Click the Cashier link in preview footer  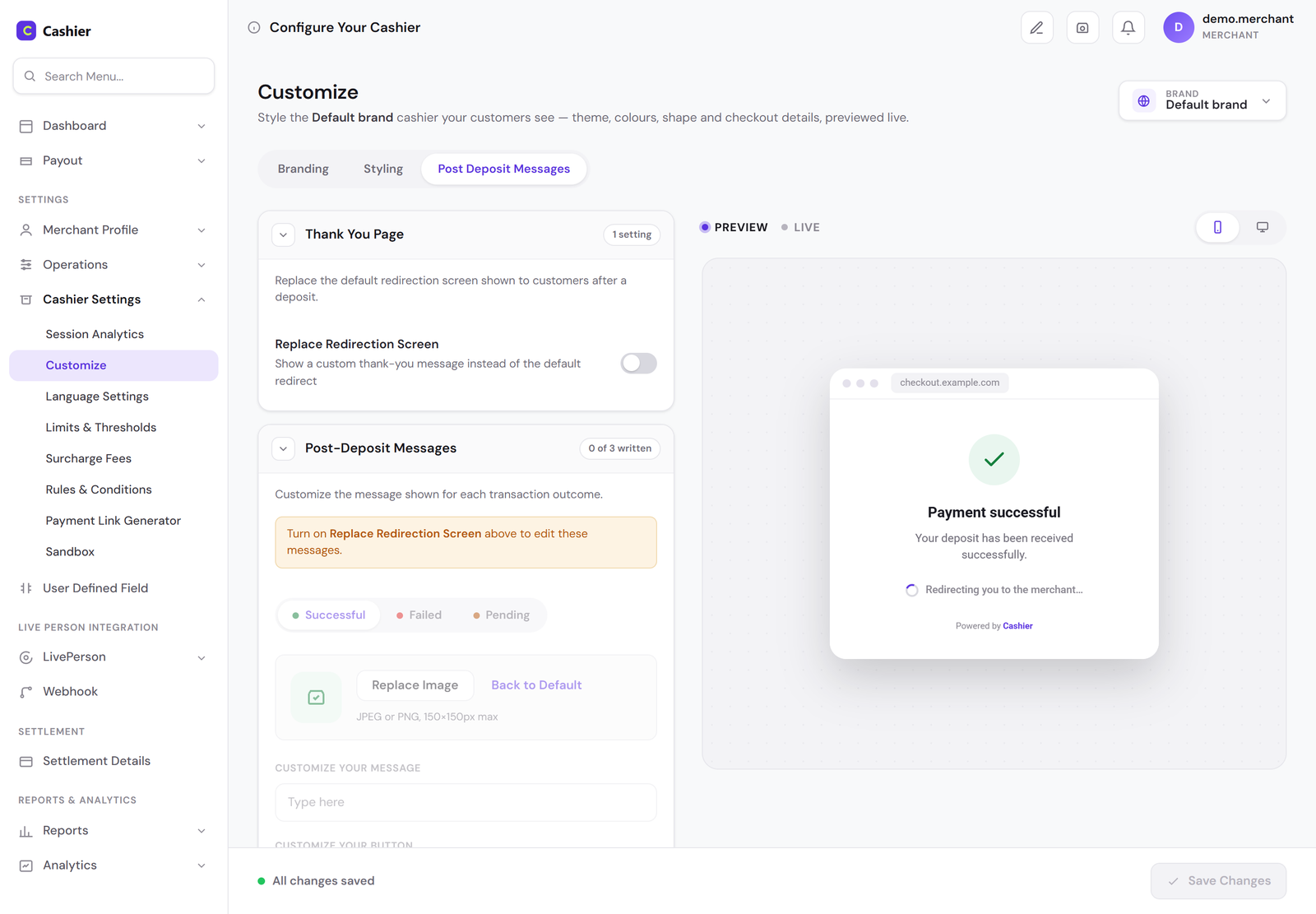(x=1017, y=626)
